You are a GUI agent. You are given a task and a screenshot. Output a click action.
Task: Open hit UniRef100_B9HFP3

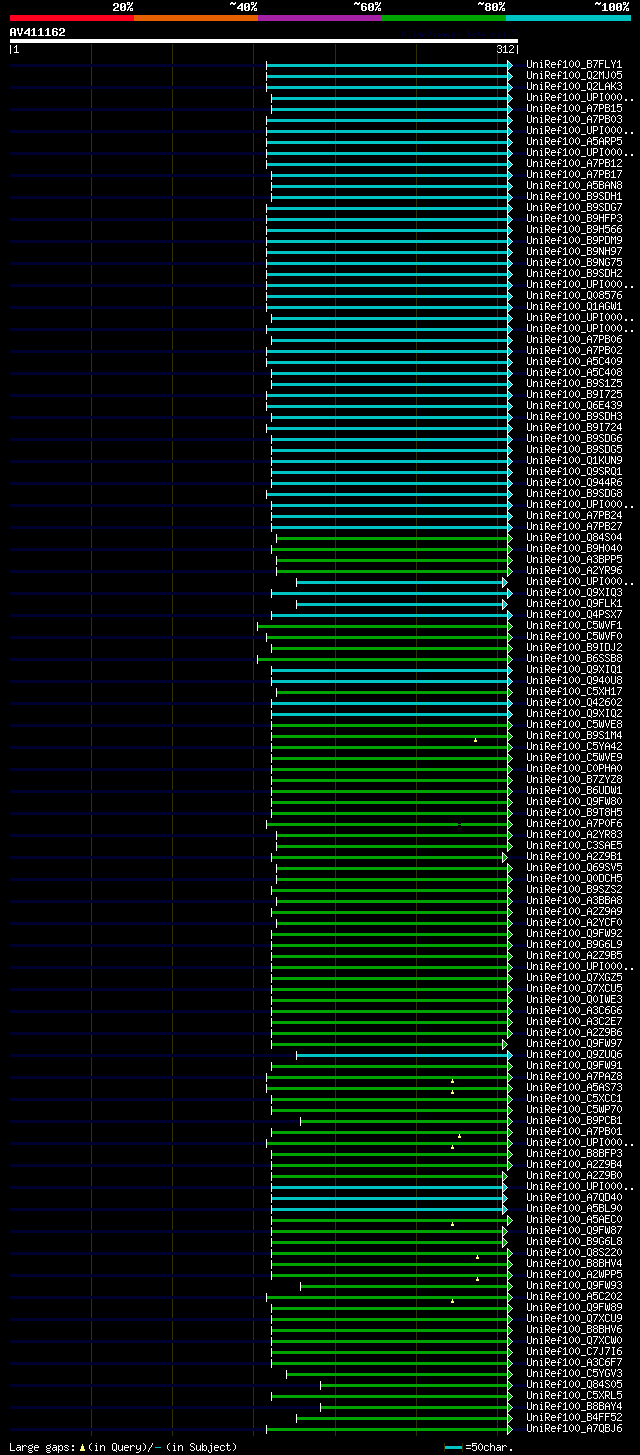coord(574,219)
